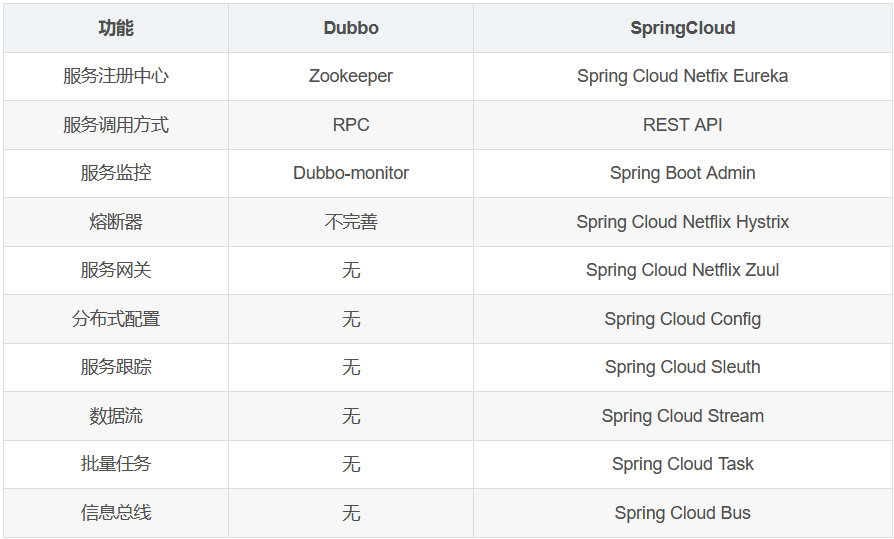Select the Zookeeper cell

(351, 76)
